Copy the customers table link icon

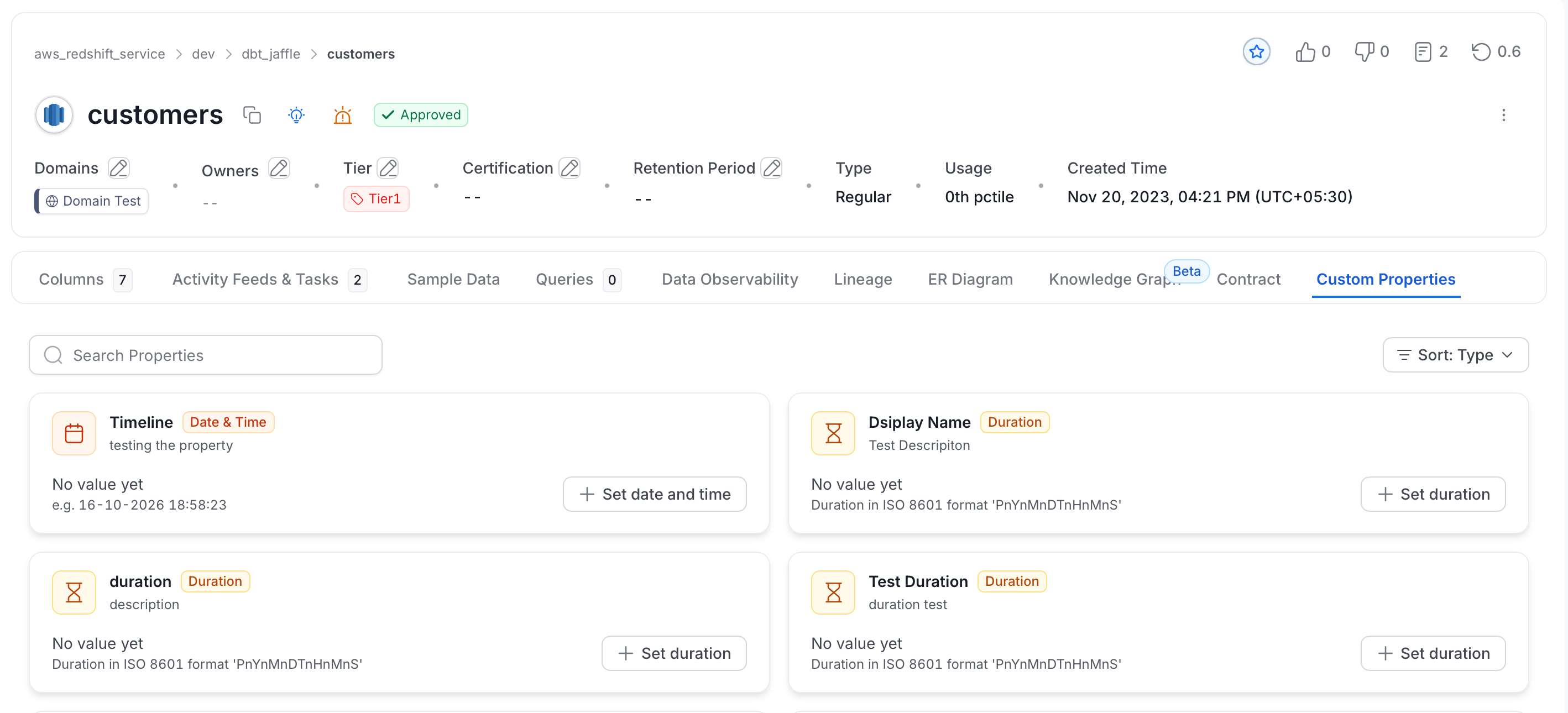tap(252, 114)
